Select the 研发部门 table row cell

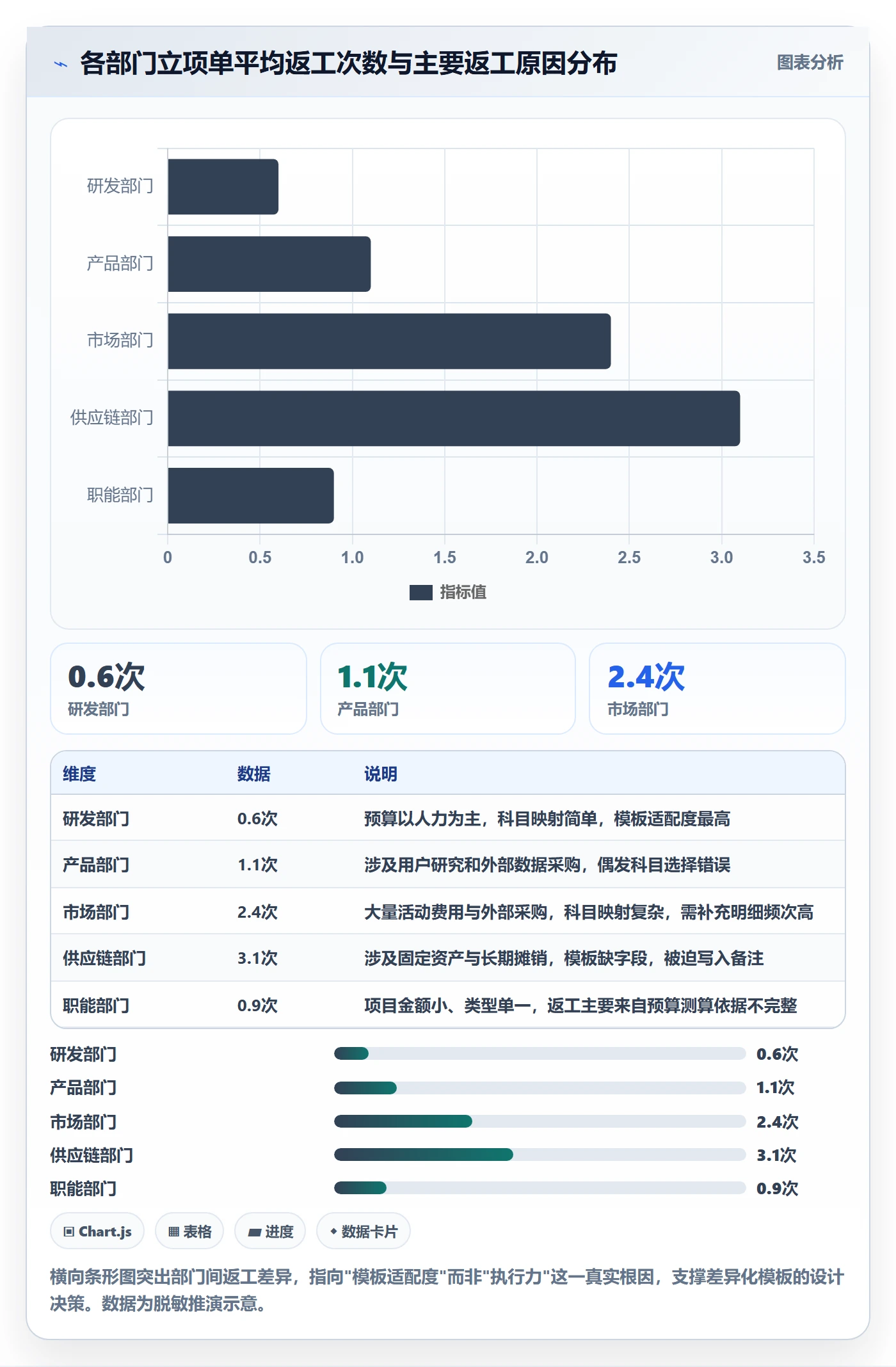pyautogui.click(x=96, y=819)
